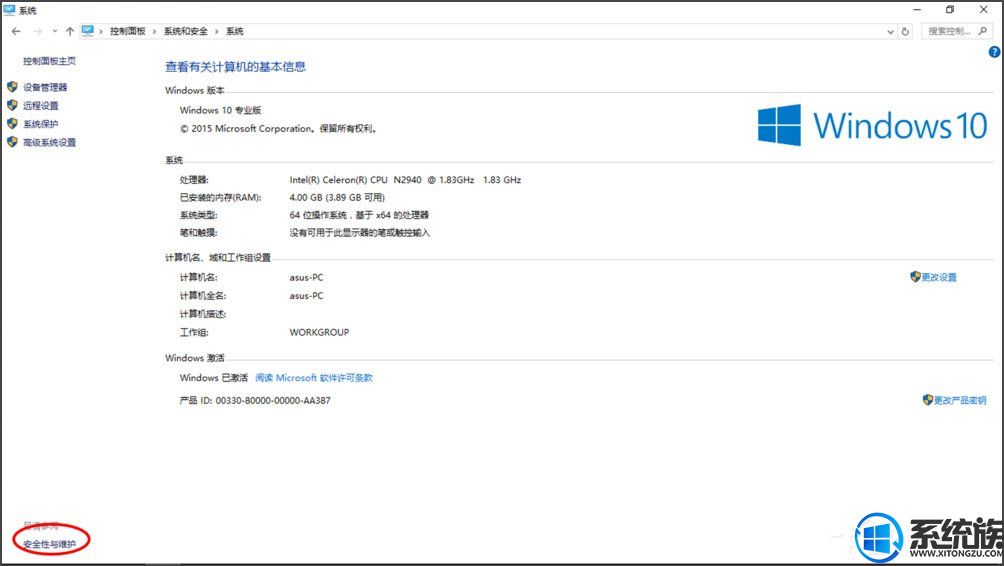Click the 产品 ID 00330-80000-00000-AA387 text

255,401
